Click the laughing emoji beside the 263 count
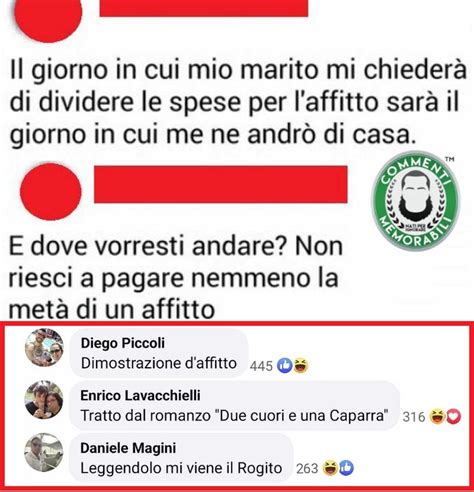The width and height of the screenshot is (474, 492). pos(330,468)
